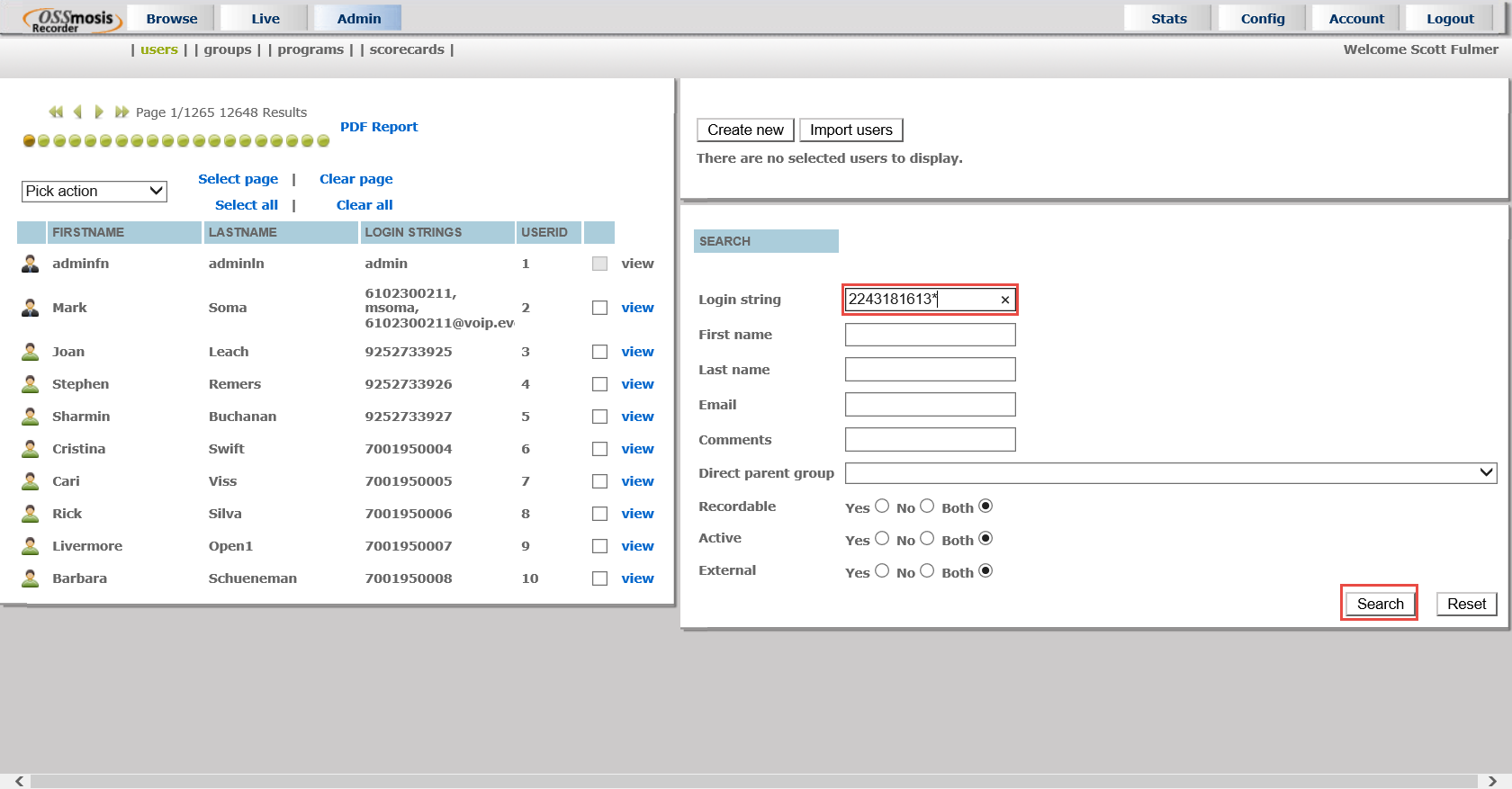
Task: Clear the Login string field with X
Action: pos(1004,300)
